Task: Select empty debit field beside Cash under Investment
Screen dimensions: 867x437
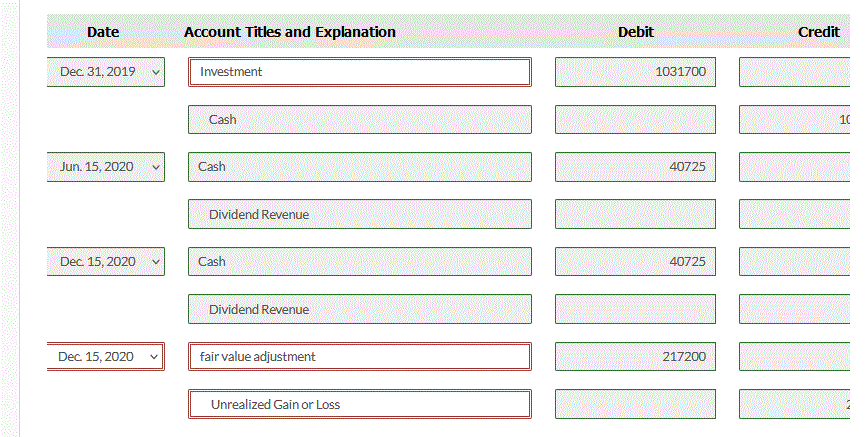Action: [x=635, y=120]
